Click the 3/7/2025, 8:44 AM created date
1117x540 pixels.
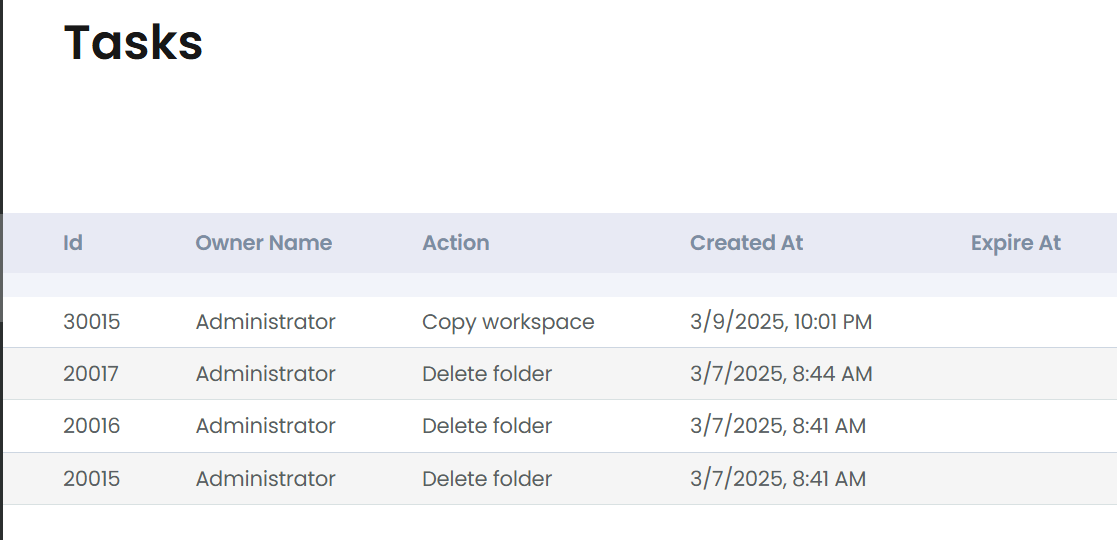pos(781,374)
